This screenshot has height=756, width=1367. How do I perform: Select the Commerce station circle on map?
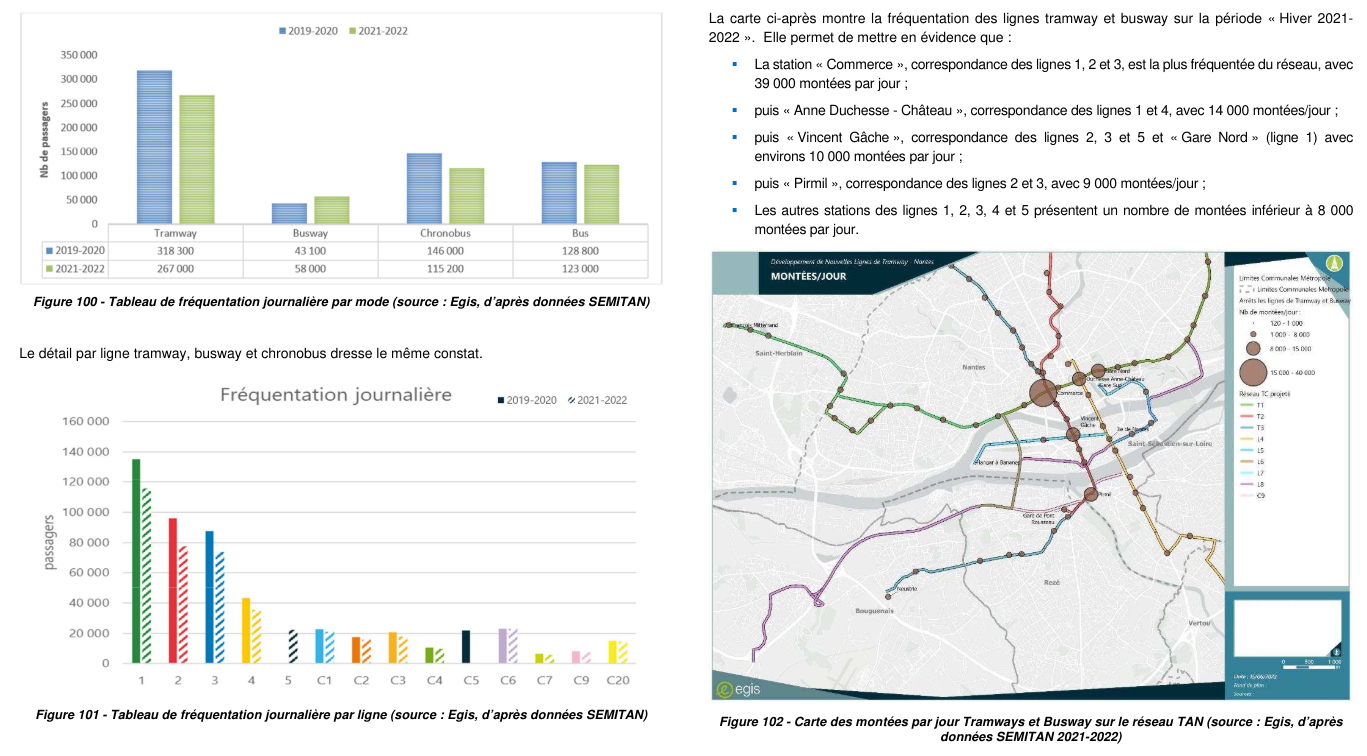pos(1042,392)
